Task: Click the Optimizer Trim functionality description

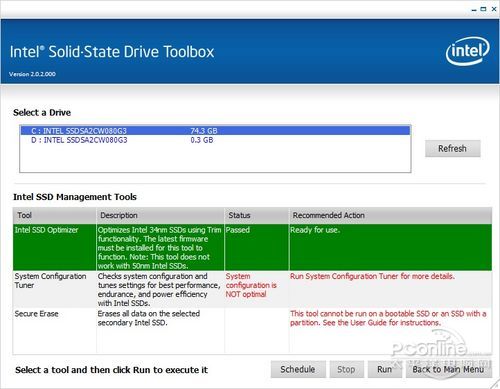Action: (160, 248)
